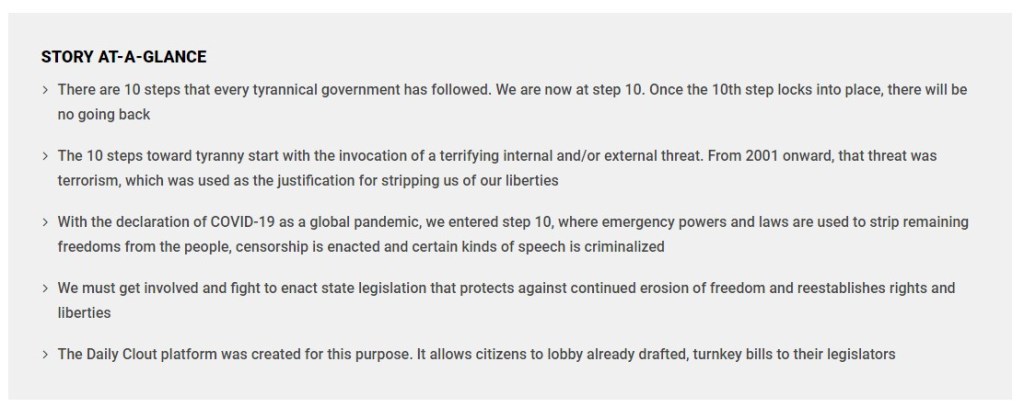
Task: Click the word 'COVID-19' in the third bullet
Action: point(244,222)
